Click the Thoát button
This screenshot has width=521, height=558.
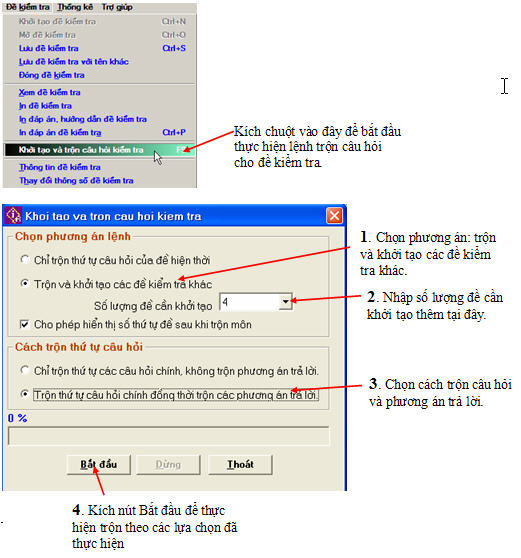(241, 464)
